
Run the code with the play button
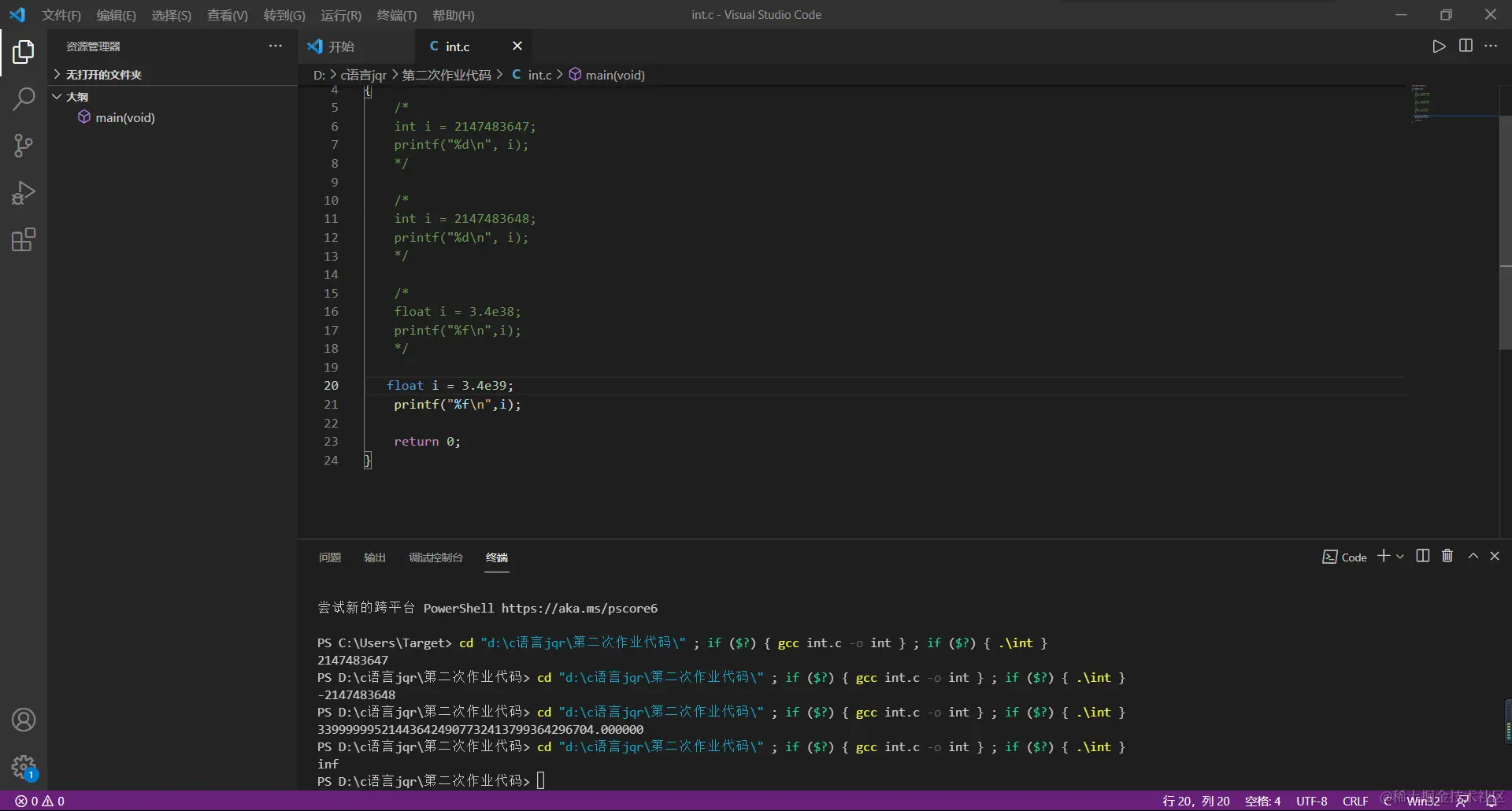coord(1439,46)
